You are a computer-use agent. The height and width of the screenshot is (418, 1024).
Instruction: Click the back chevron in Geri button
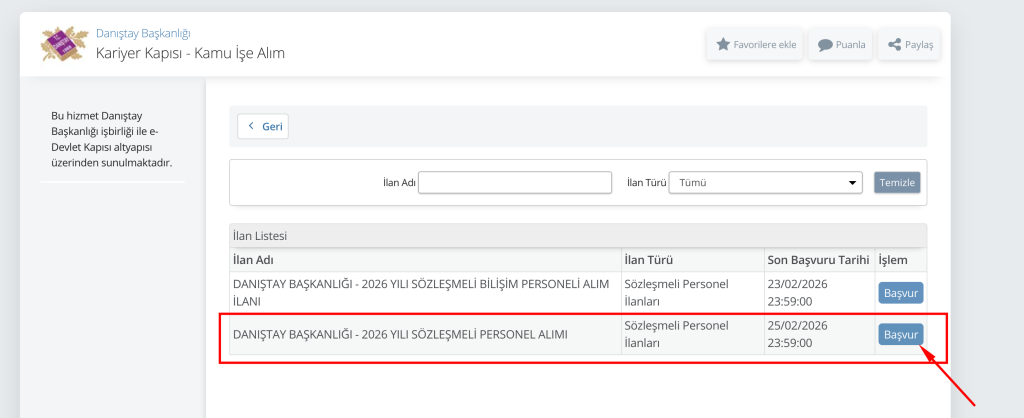click(x=251, y=126)
